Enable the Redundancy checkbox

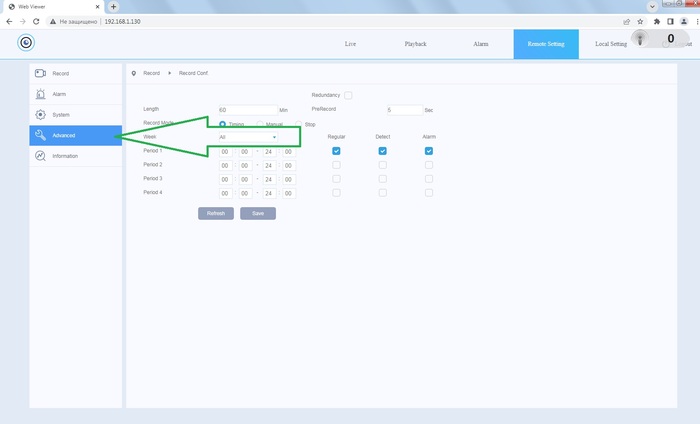click(348, 95)
